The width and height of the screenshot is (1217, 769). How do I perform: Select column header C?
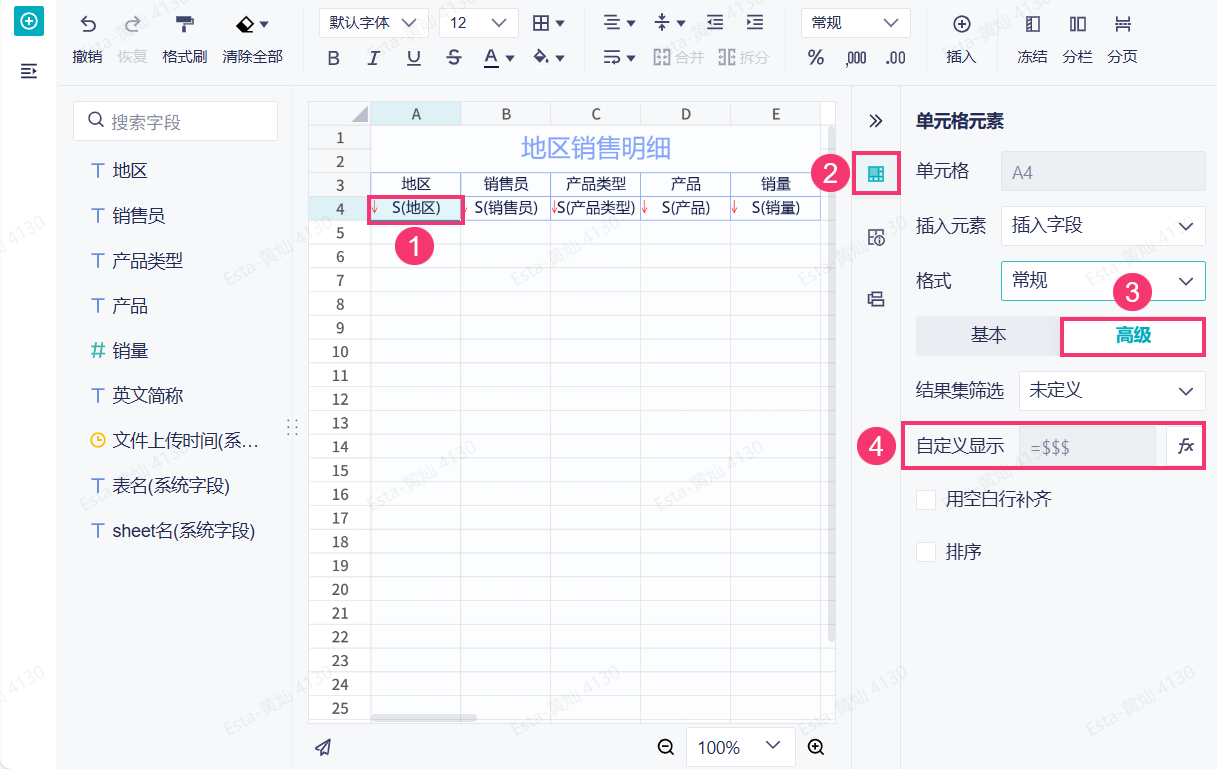coord(596,113)
